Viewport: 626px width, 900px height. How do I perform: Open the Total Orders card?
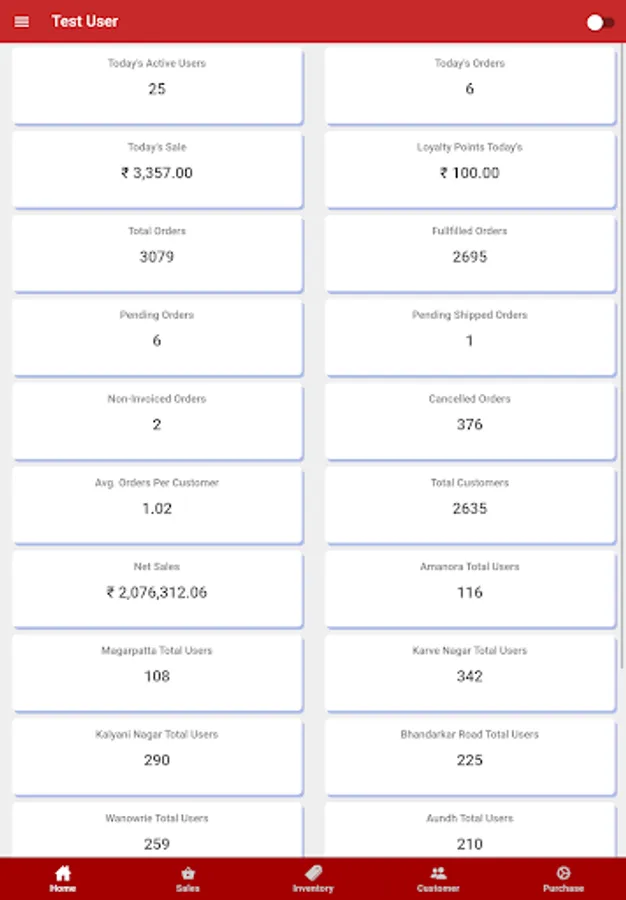click(157, 254)
